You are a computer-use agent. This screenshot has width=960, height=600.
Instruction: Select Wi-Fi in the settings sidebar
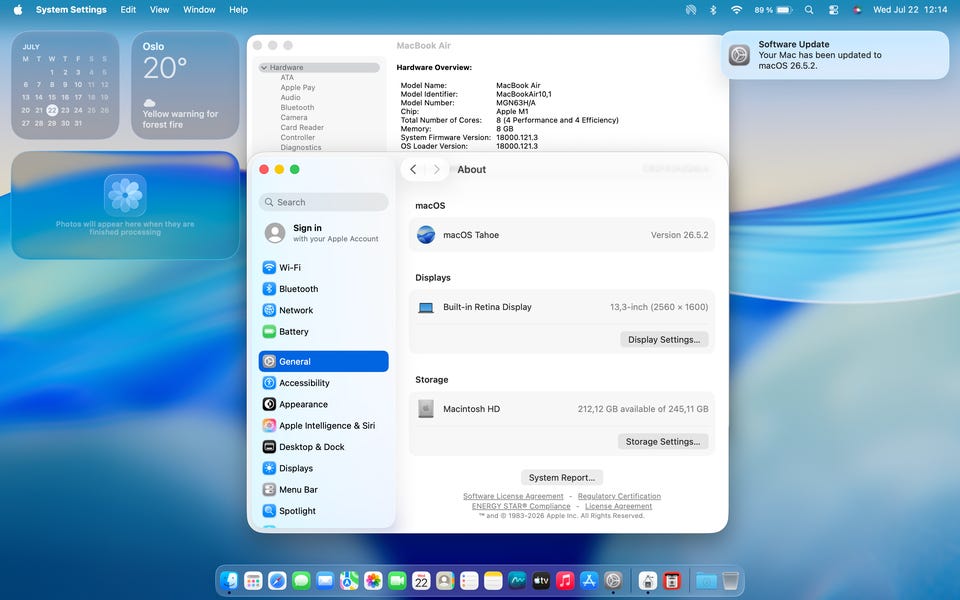pyautogui.click(x=324, y=268)
